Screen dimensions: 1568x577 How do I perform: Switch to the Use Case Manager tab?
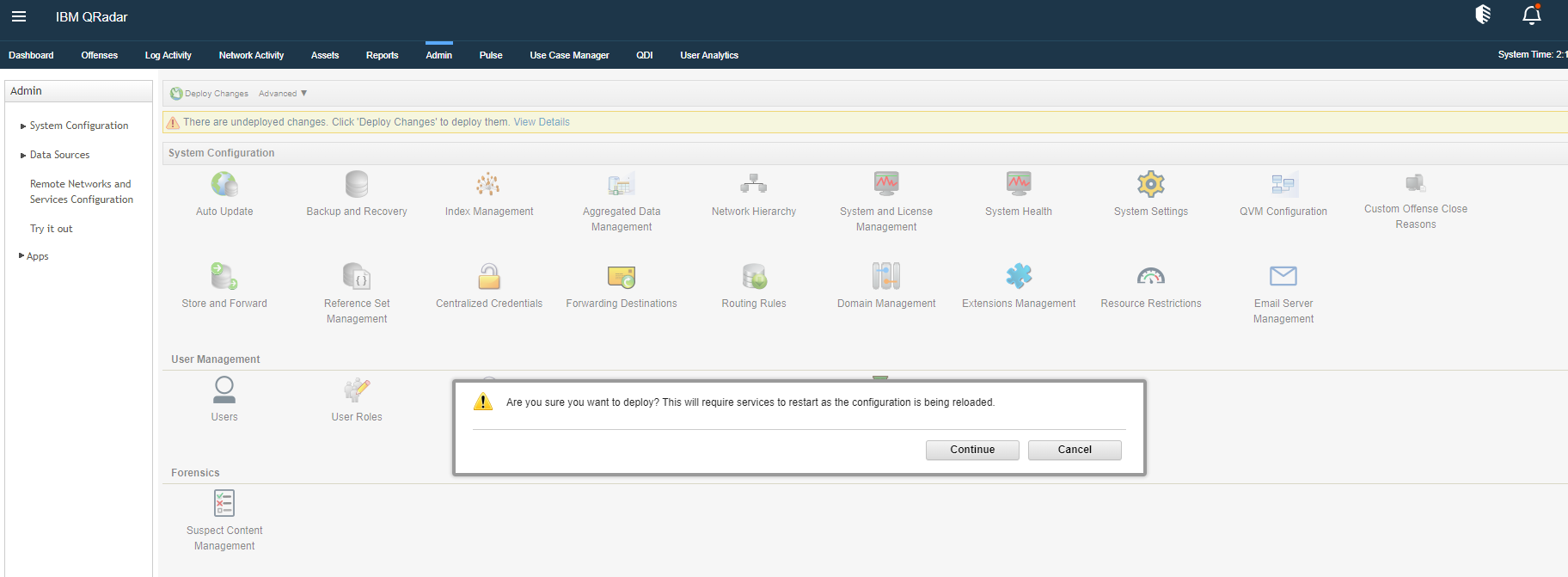[569, 55]
